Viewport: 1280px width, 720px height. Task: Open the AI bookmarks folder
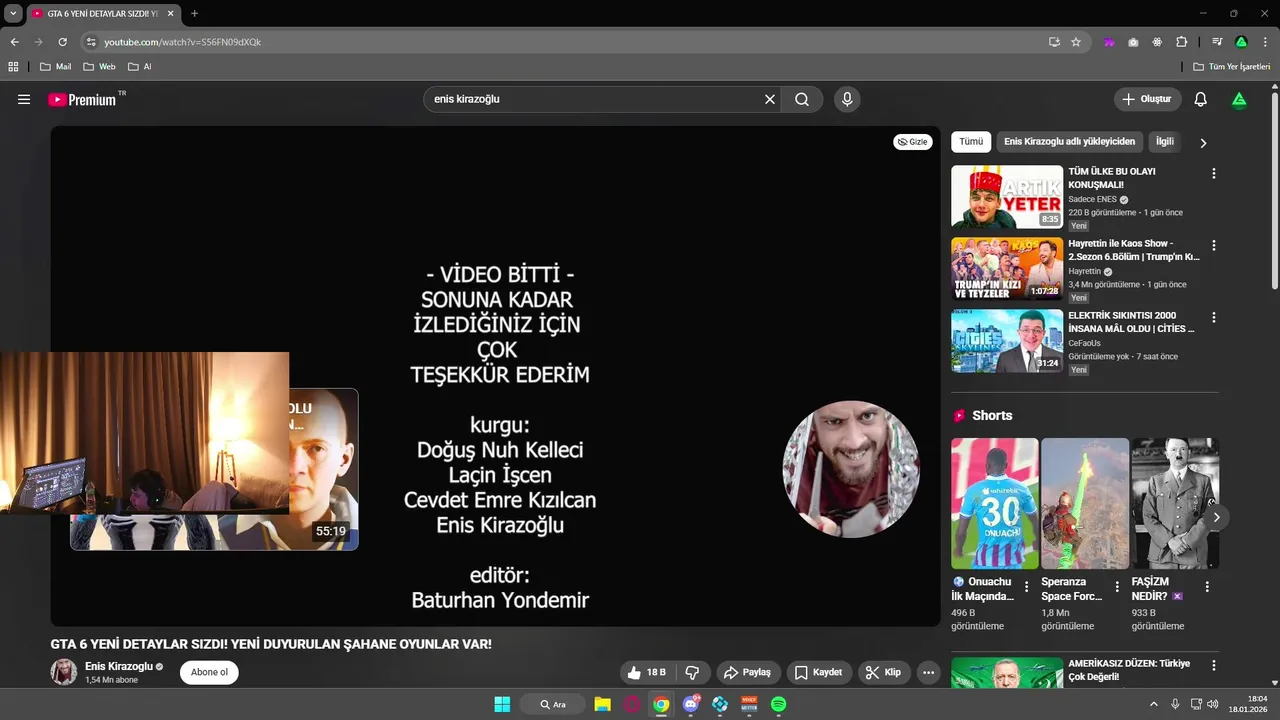pyautogui.click(x=140, y=67)
